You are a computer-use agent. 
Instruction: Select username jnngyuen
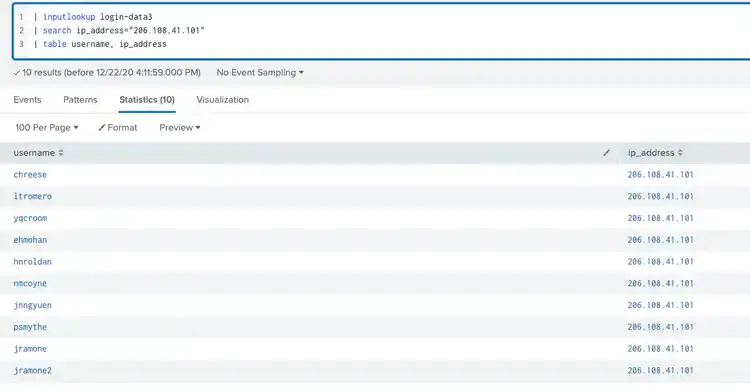click(x=33, y=305)
